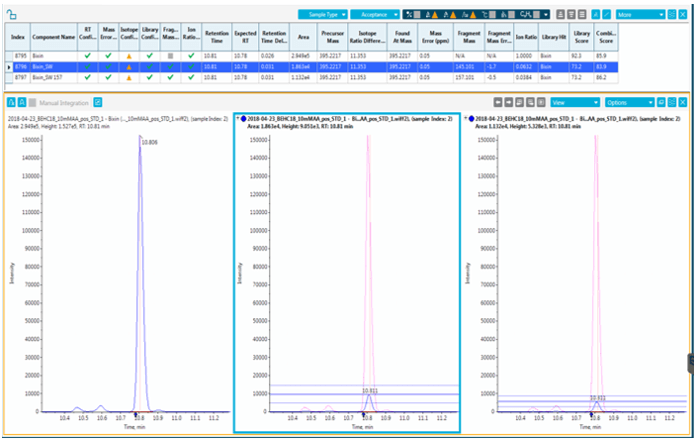The height and width of the screenshot is (440, 696).
Task: Select the row with index 8795
Action: click(x=311, y=56)
